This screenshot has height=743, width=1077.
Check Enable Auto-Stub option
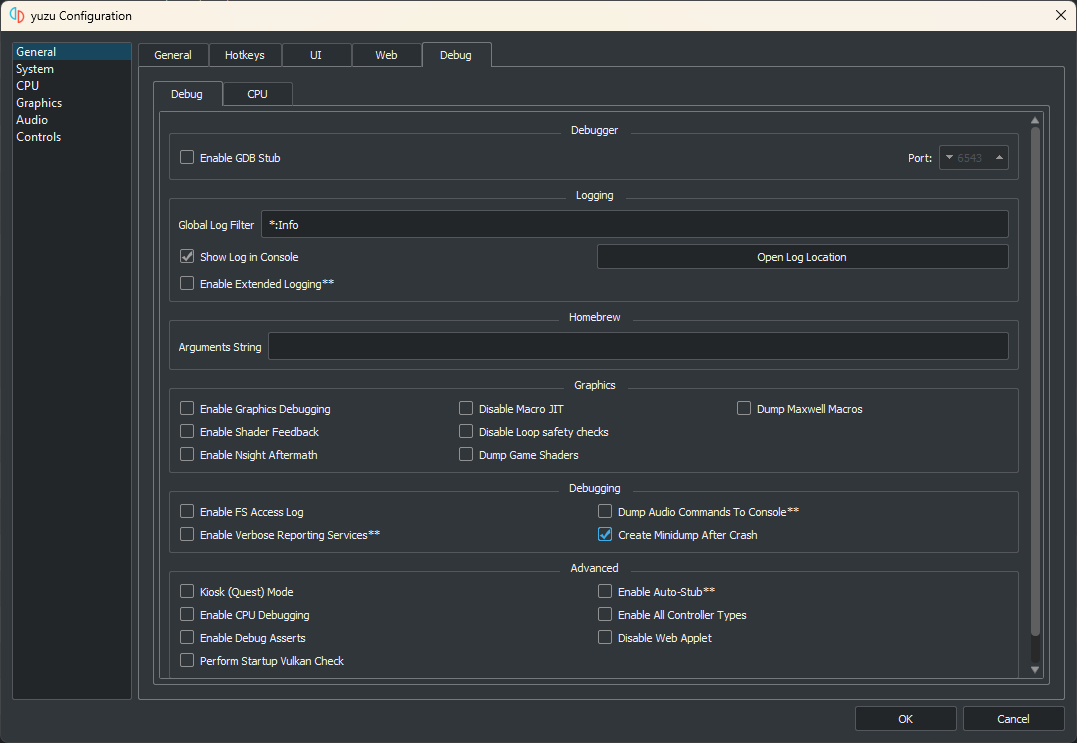(x=605, y=591)
